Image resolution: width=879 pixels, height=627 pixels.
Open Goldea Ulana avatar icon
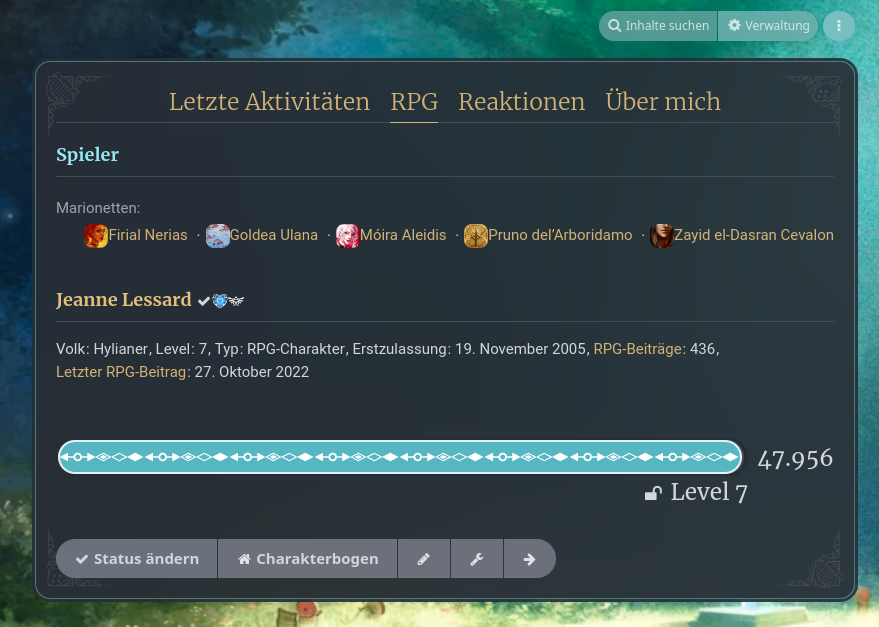(x=218, y=236)
